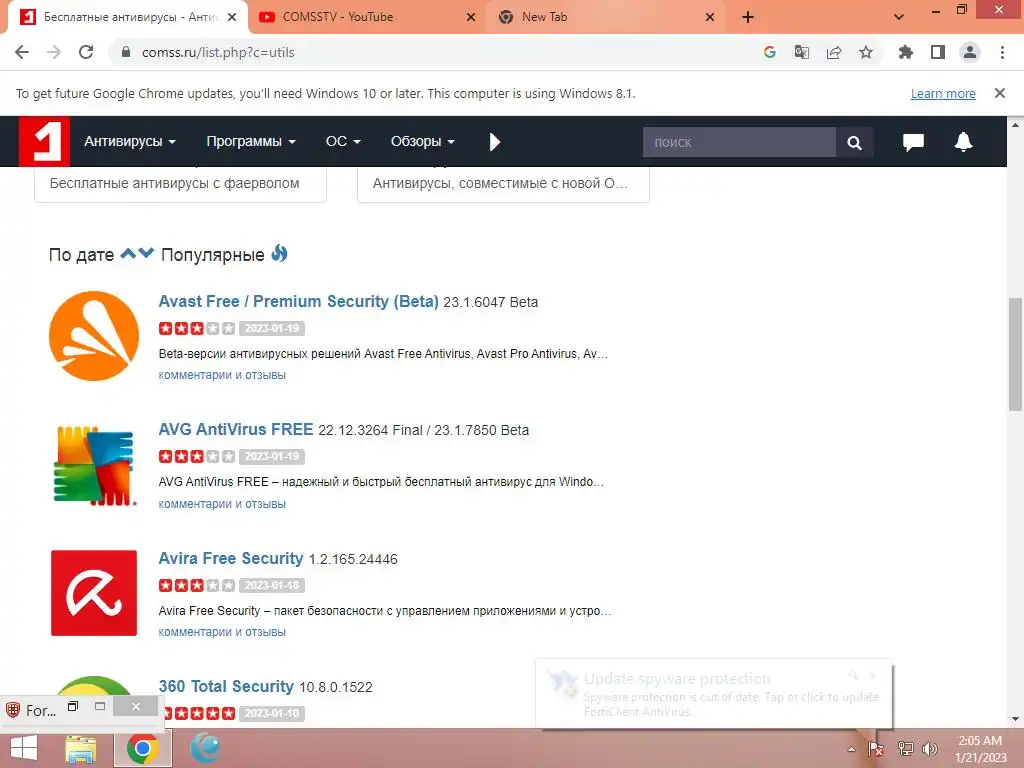Click the Avast orange logo thumbnail
This screenshot has height=768, width=1024.
click(94, 336)
